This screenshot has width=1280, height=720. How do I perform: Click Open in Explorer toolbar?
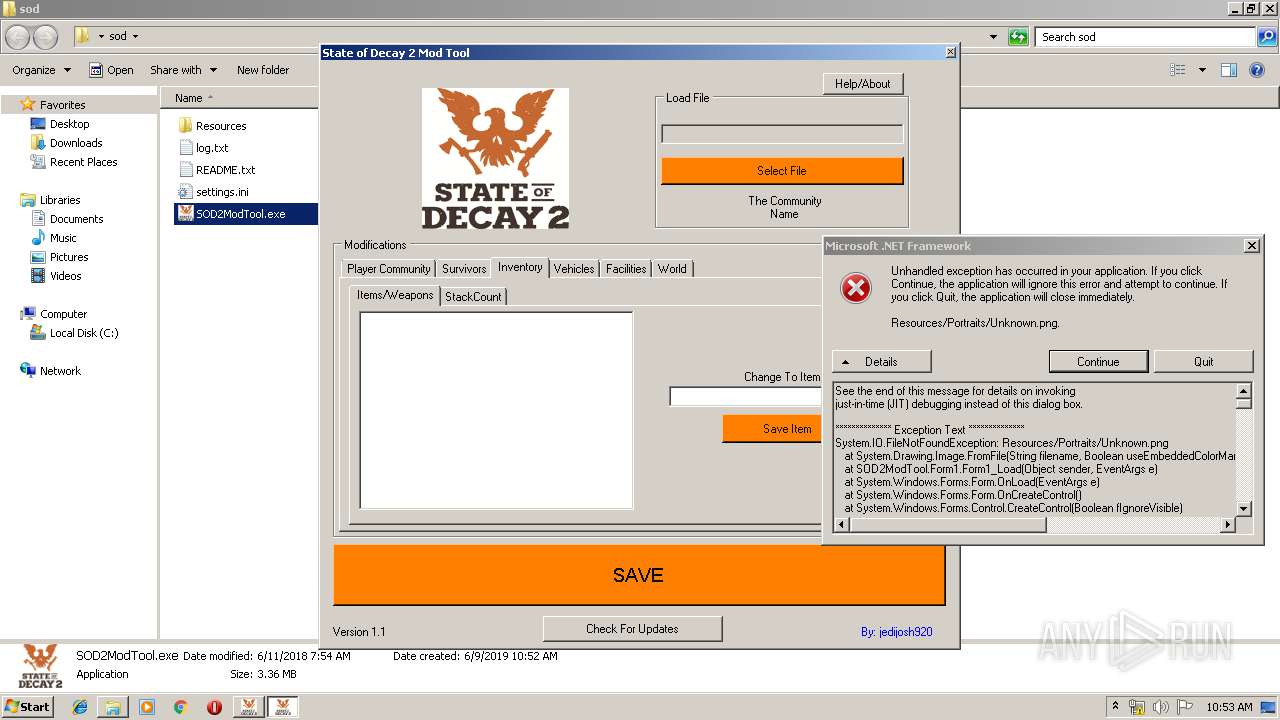click(111, 70)
